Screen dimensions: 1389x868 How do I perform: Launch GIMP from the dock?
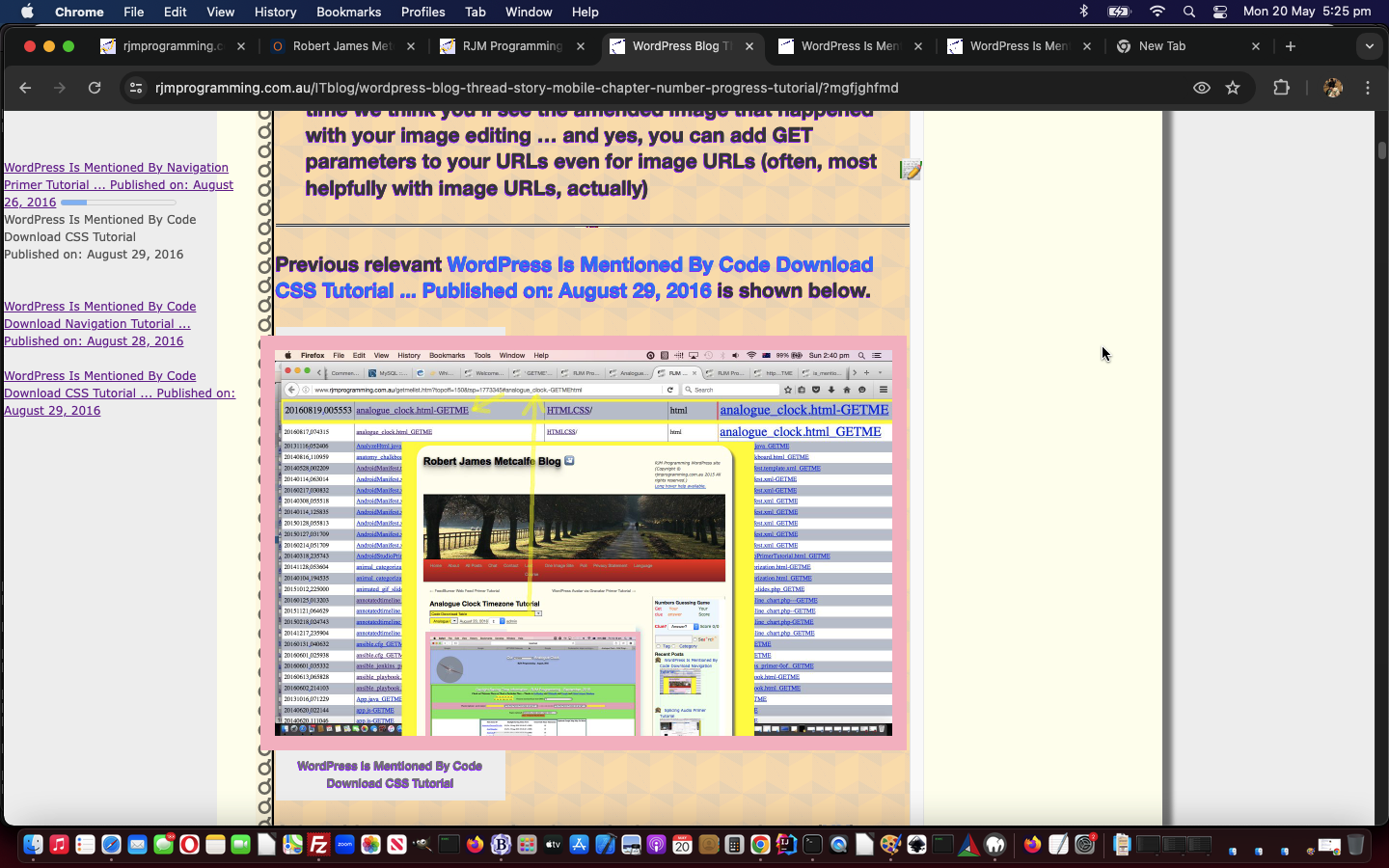tap(422, 845)
